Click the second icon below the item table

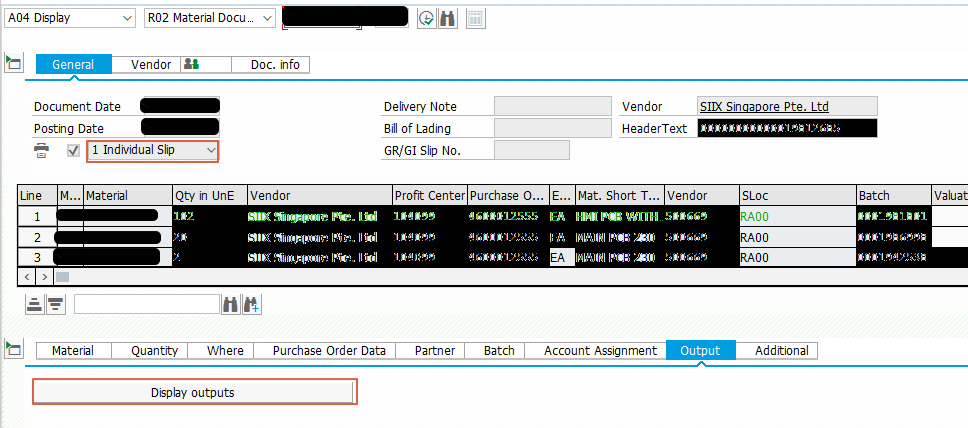pos(56,304)
